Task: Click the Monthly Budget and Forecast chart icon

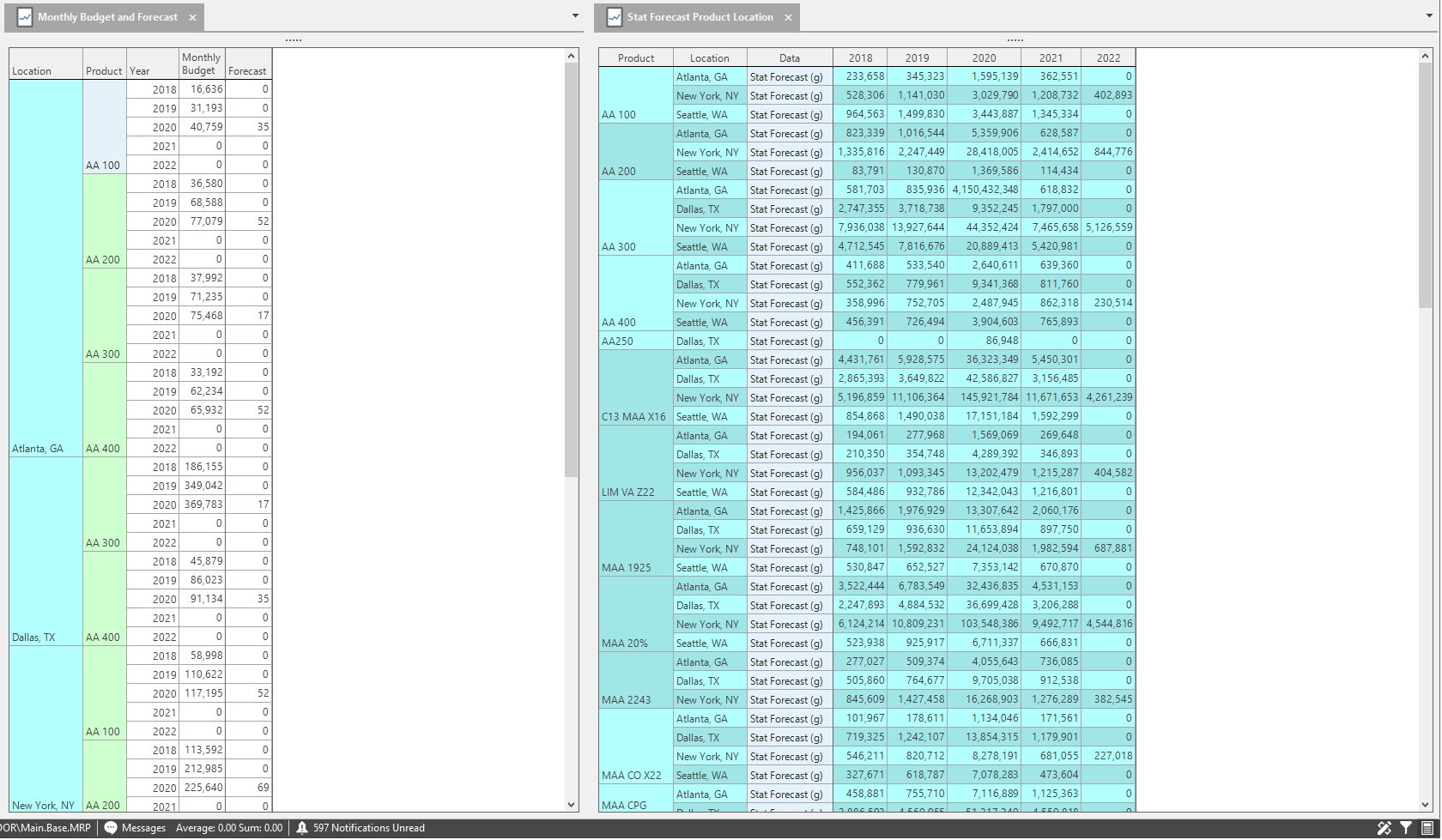Action: coord(25,17)
